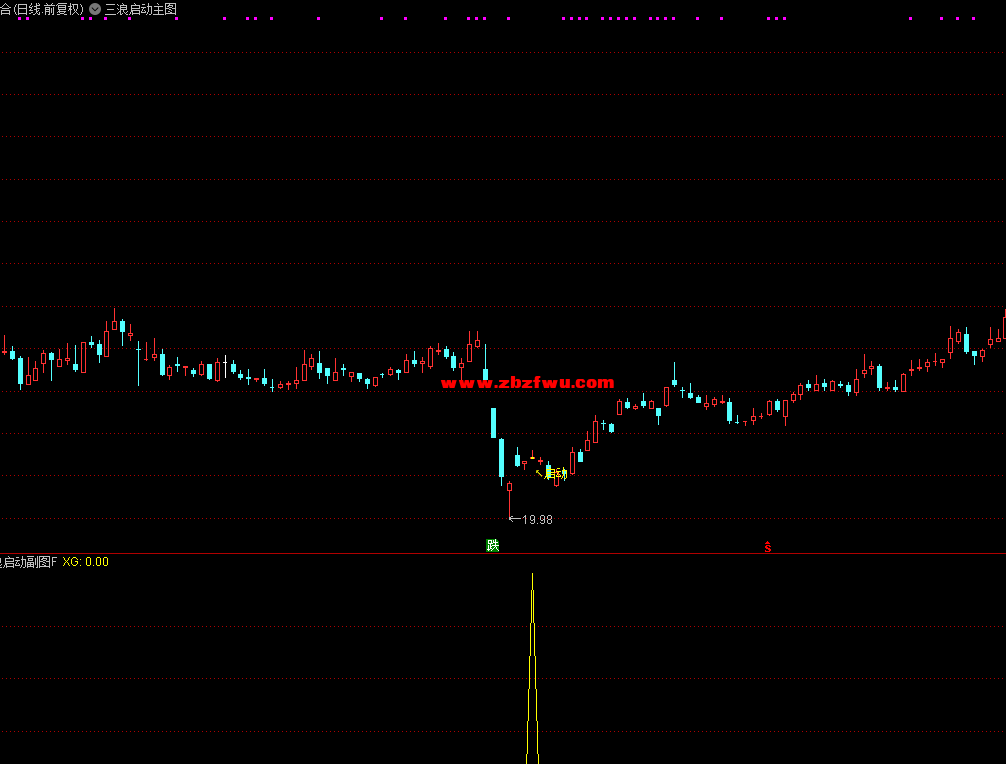This screenshot has width=1006, height=764.
Task: Click the 三浪启动主图 indicator title
Action: (x=140, y=8)
